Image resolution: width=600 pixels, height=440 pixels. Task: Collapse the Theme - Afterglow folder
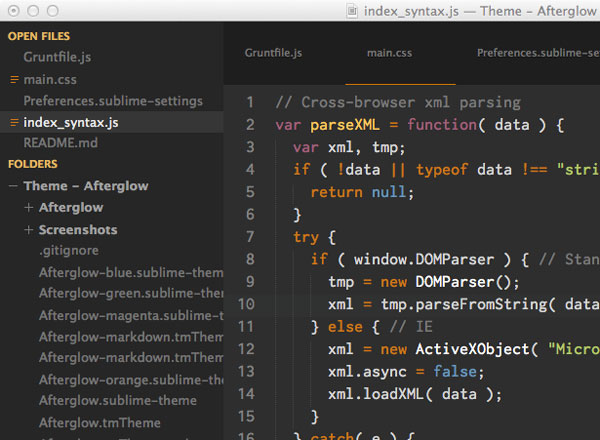[13, 186]
